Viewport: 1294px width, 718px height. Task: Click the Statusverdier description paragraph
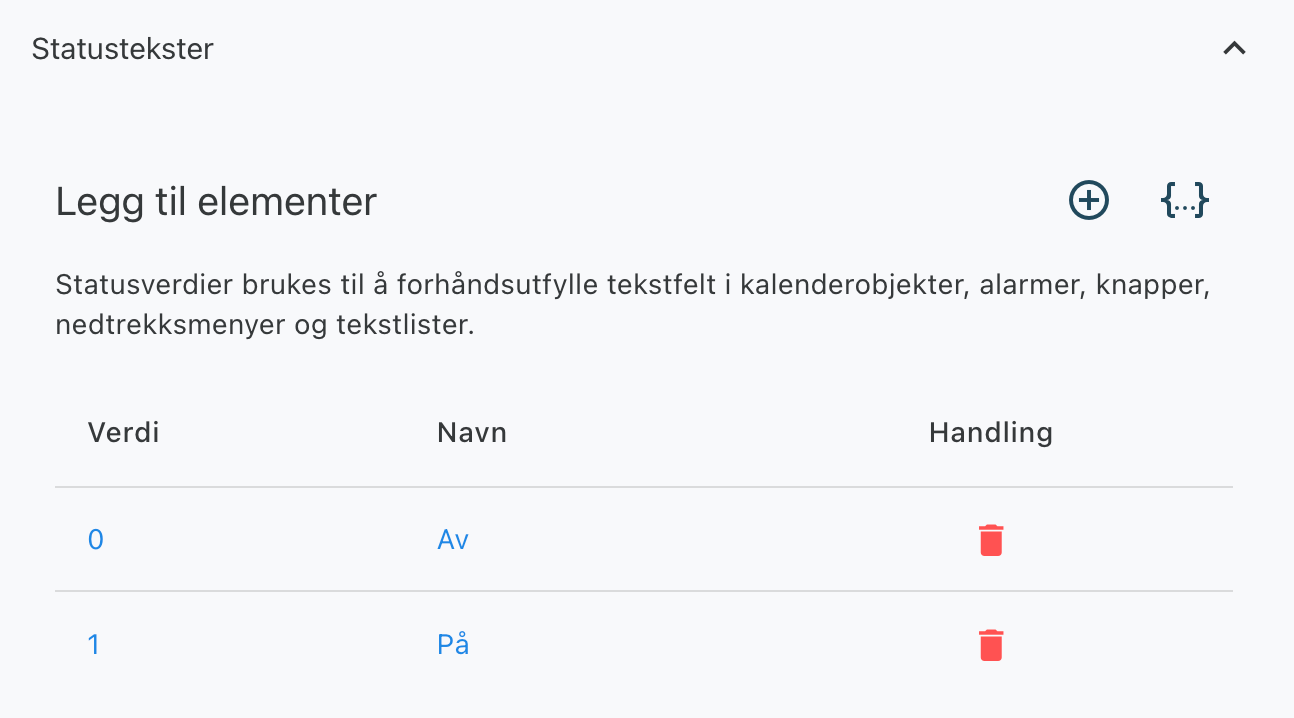tap(633, 306)
